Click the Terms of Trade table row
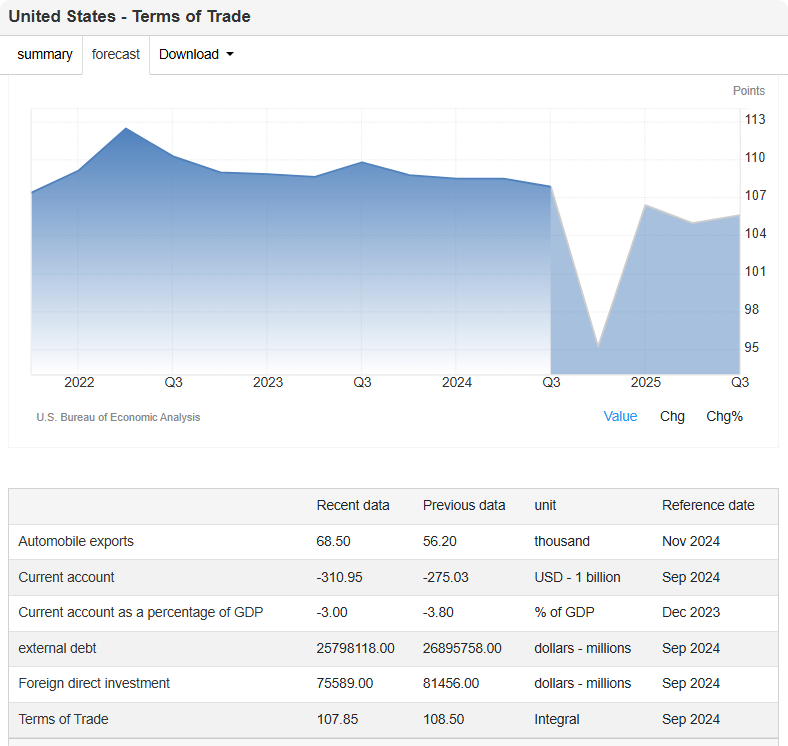Viewport: 788px width, 746px height. coord(63,719)
